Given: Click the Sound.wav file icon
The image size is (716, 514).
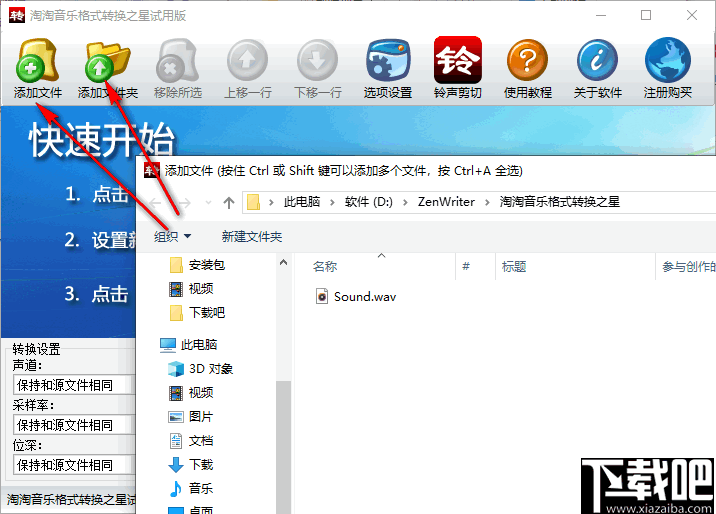Looking at the screenshot, I should pos(322,297).
